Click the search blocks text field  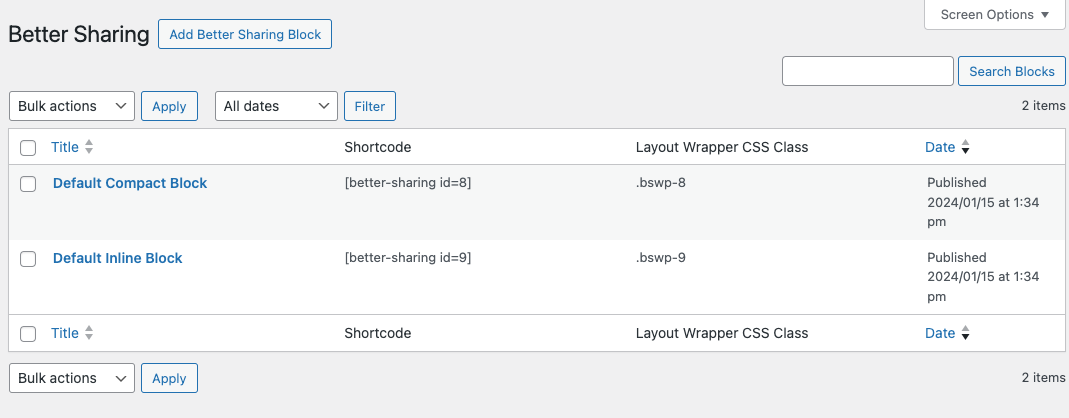867,72
